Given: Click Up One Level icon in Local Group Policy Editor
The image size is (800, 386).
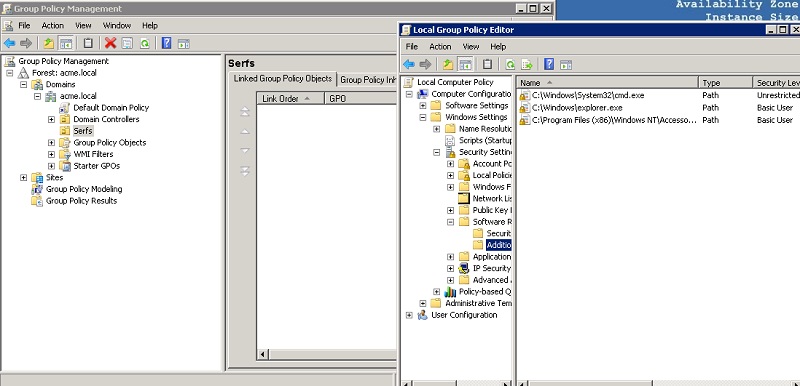Looking at the screenshot, I should click(447, 64).
